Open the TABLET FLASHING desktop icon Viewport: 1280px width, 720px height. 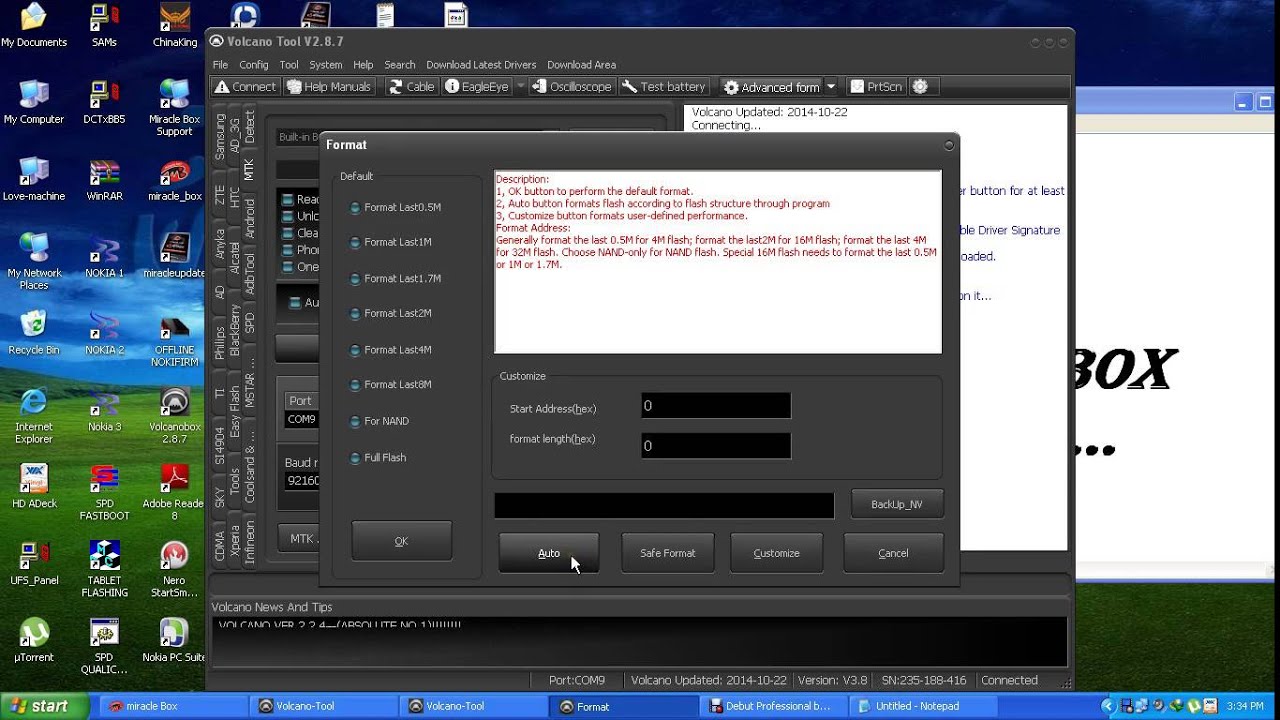coord(104,569)
